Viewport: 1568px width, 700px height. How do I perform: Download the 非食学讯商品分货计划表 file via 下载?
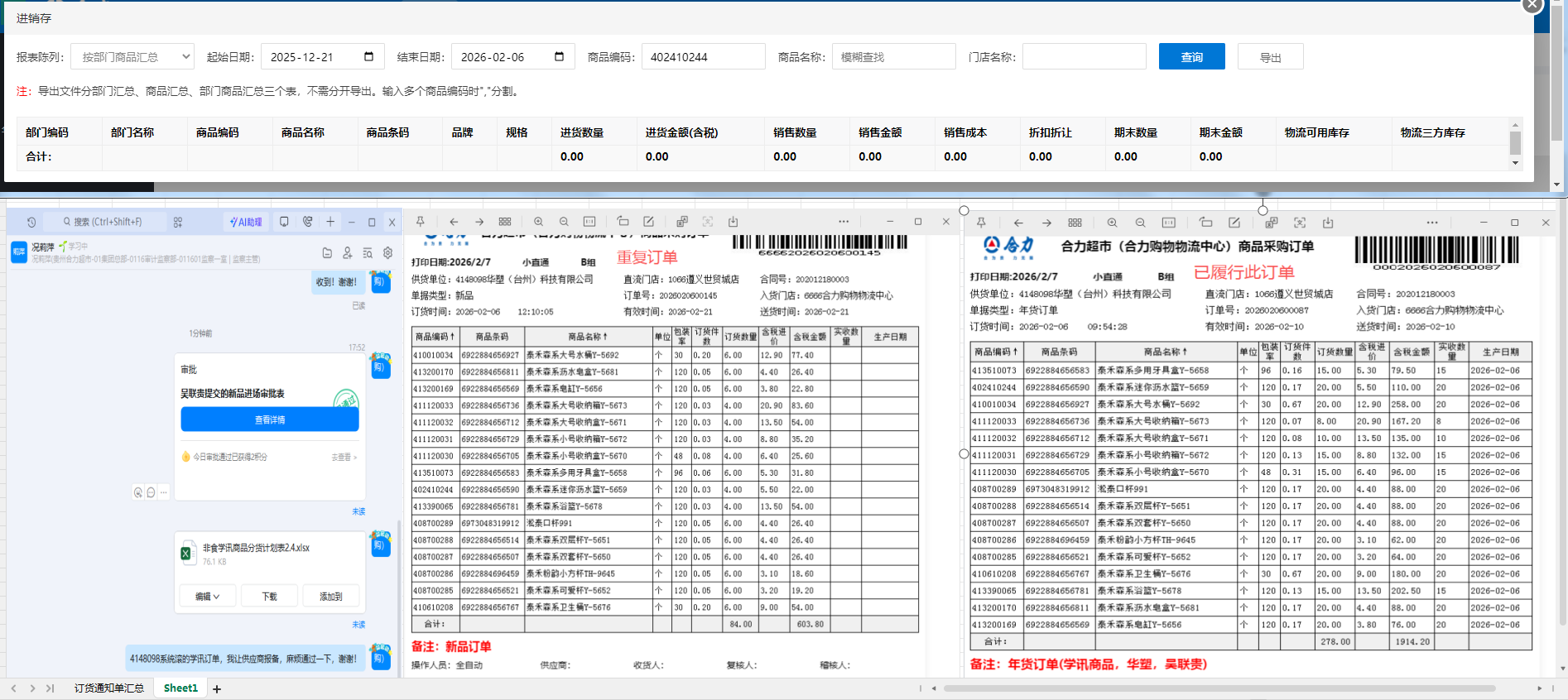tap(269, 596)
